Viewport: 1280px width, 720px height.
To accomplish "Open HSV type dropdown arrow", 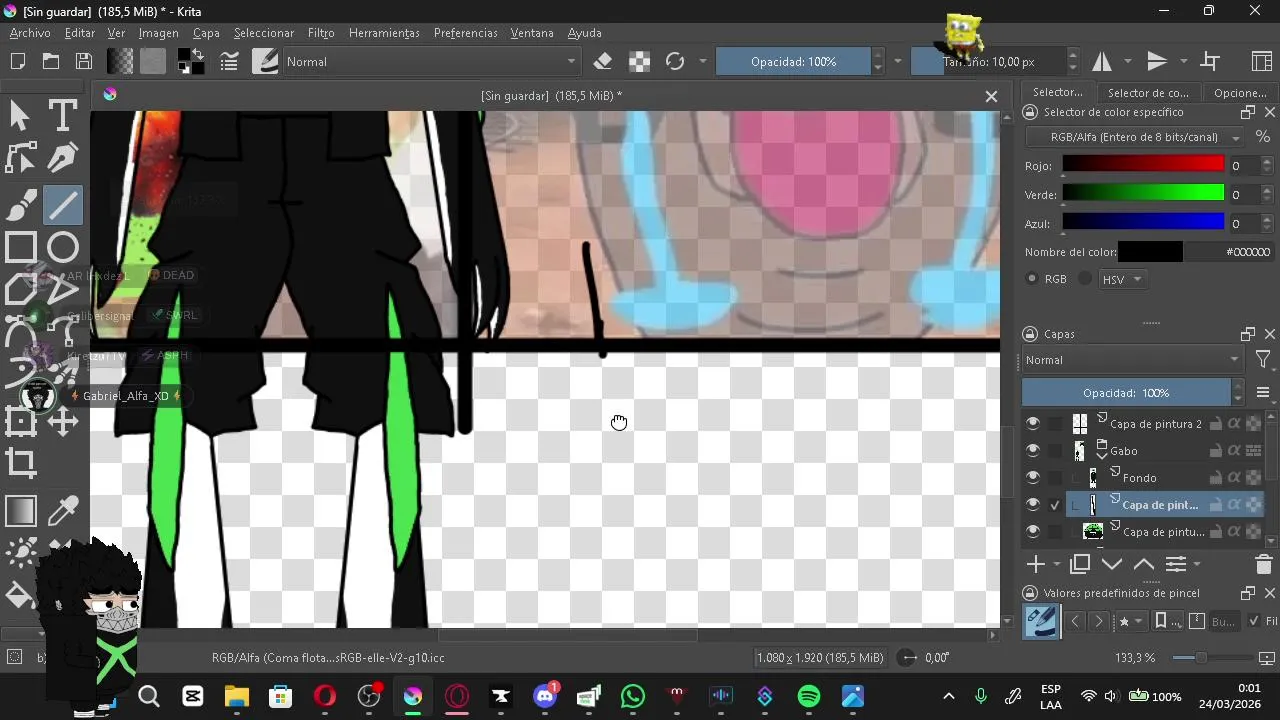I will (x=1137, y=280).
